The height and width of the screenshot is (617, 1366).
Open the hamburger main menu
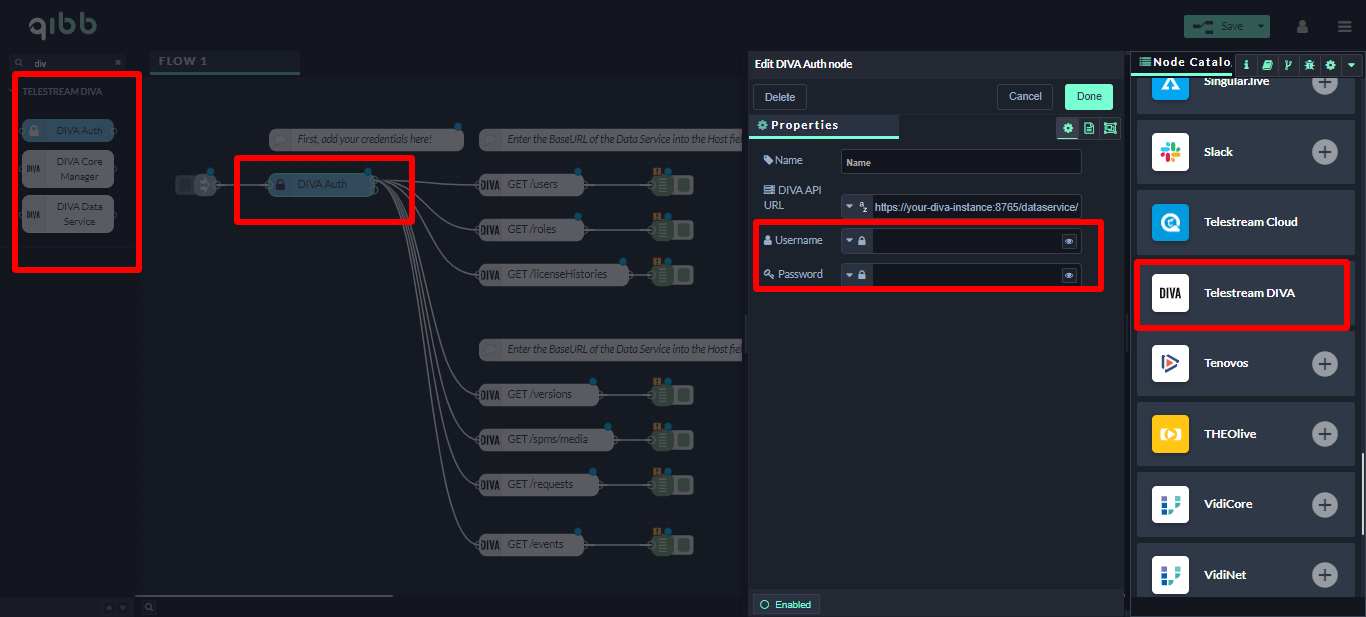tap(1344, 27)
